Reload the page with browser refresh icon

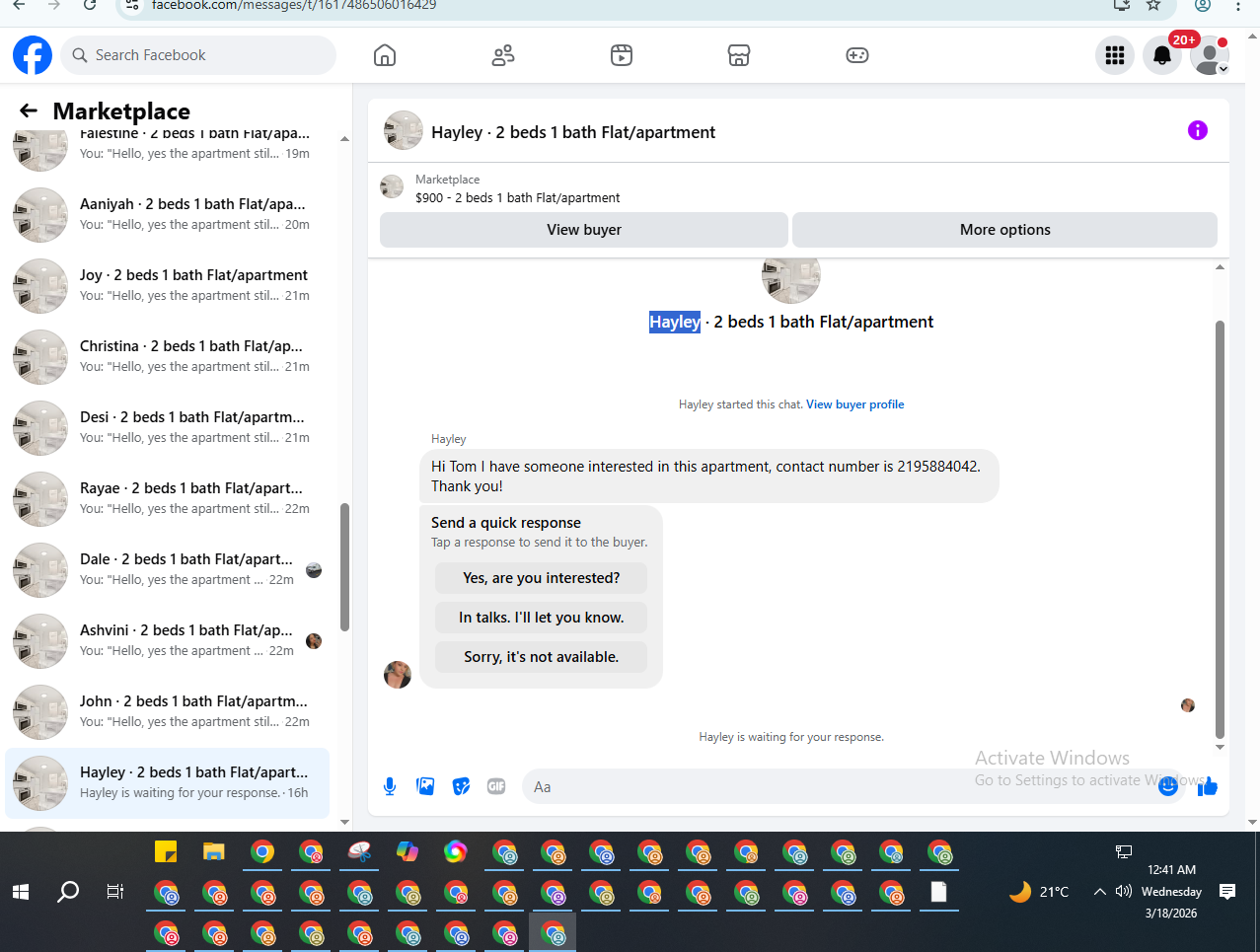[x=90, y=6]
